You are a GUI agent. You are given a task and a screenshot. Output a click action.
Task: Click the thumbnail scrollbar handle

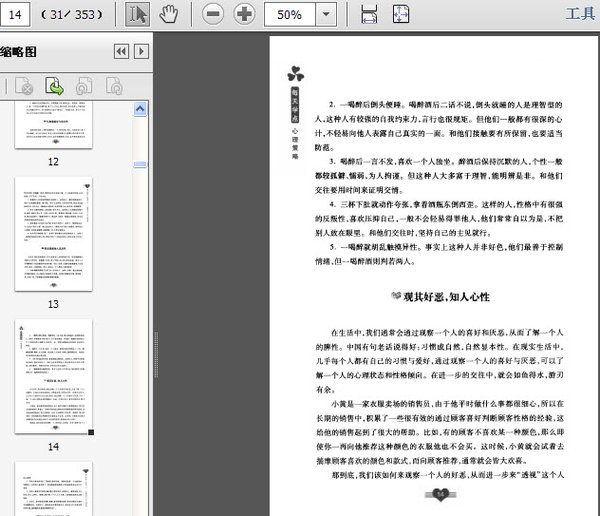140,165
